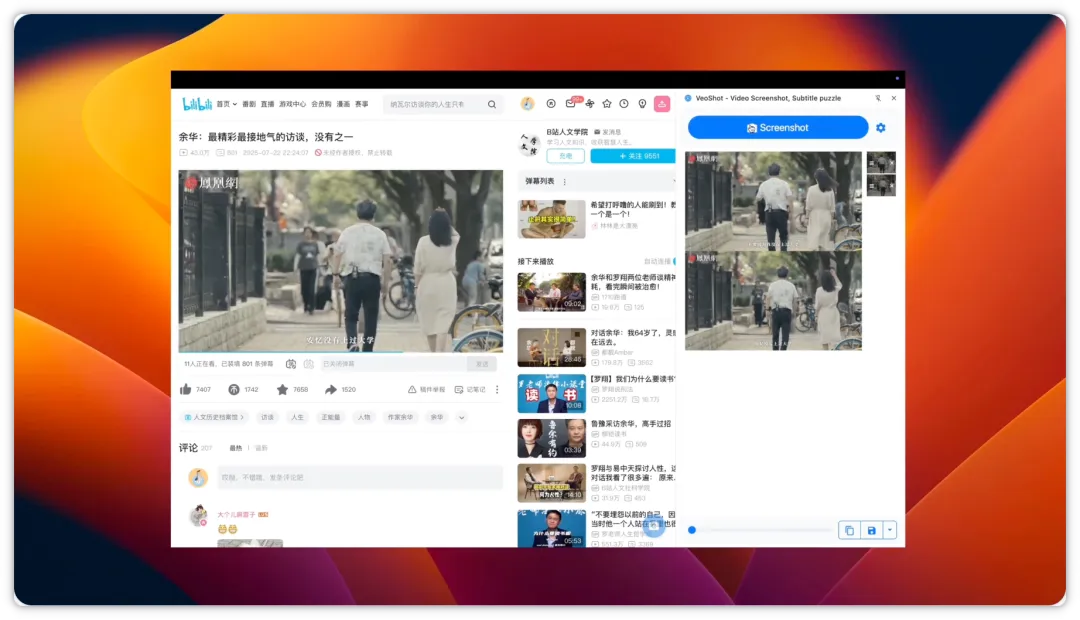The height and width of the screenshot is (620, 1080).
Task: Click the 稿件举报 report icon
Action: 412,390
